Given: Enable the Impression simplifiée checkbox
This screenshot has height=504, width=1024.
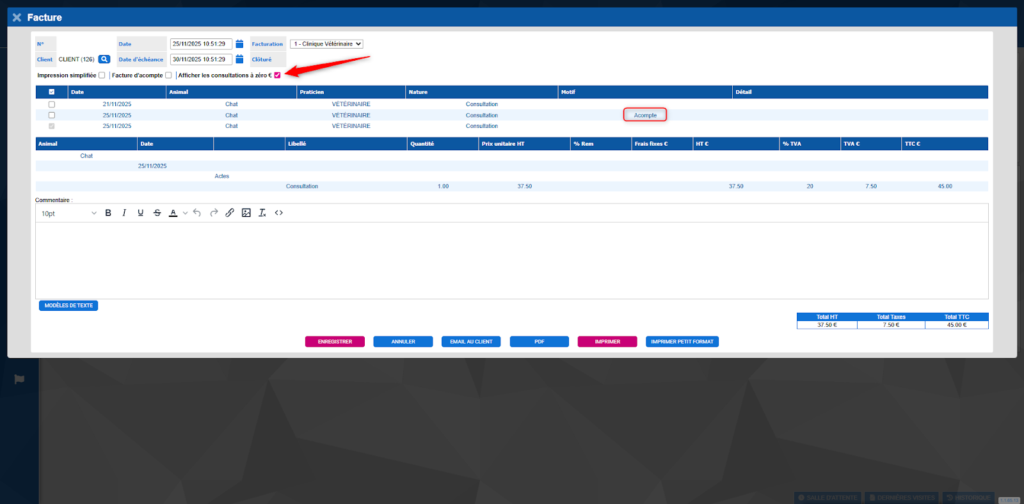Looking at the screenshot, I should click(x=102, y=76).
